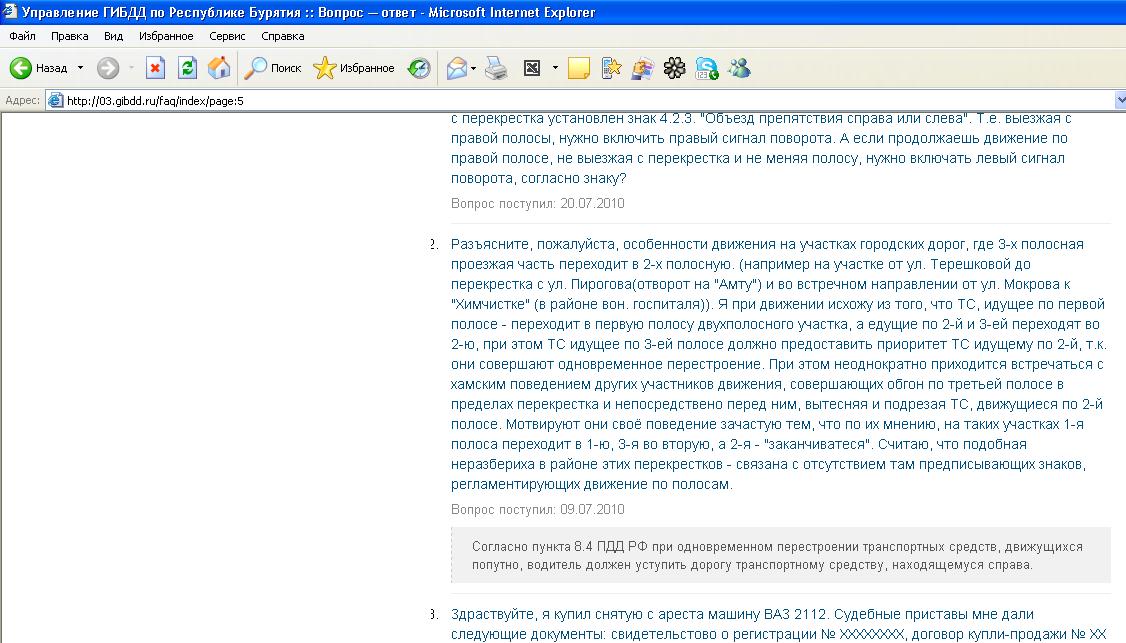1126x643 pixels.
Task: Click the Forward navigation button
Action: 107,68
